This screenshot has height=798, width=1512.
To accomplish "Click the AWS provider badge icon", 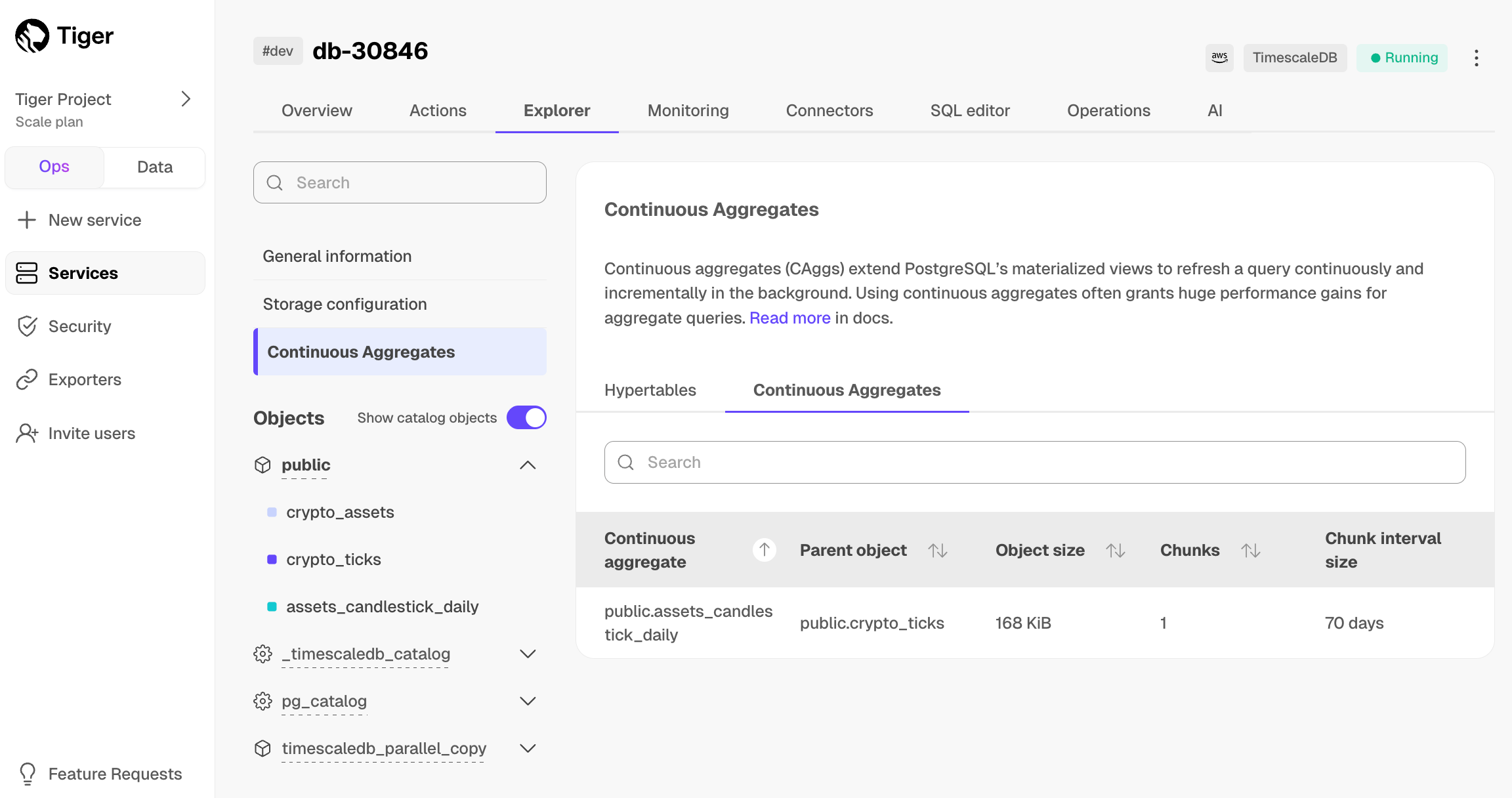I will tap(1219, 58).
